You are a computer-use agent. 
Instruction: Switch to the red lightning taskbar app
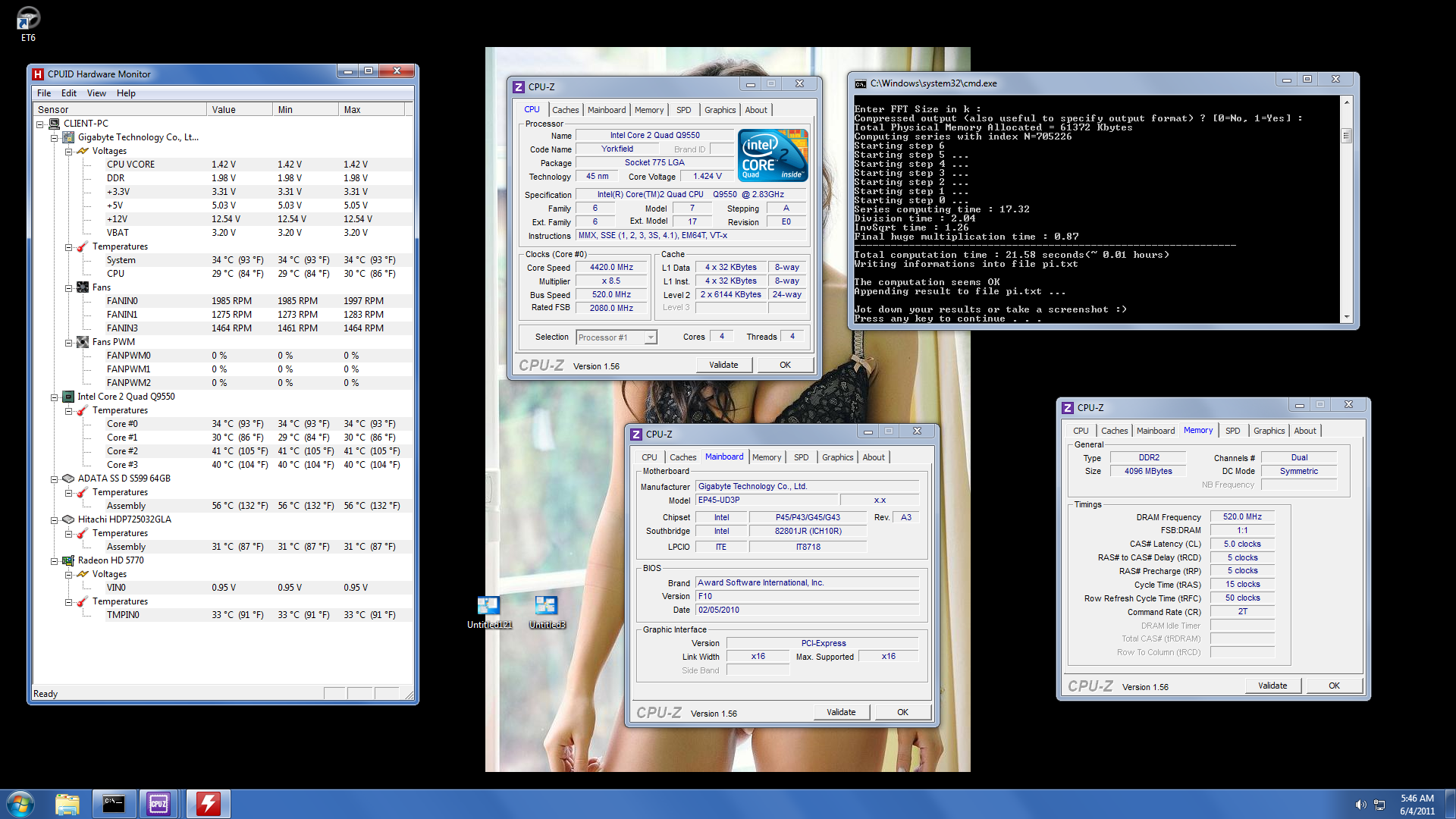pos(208,804)
